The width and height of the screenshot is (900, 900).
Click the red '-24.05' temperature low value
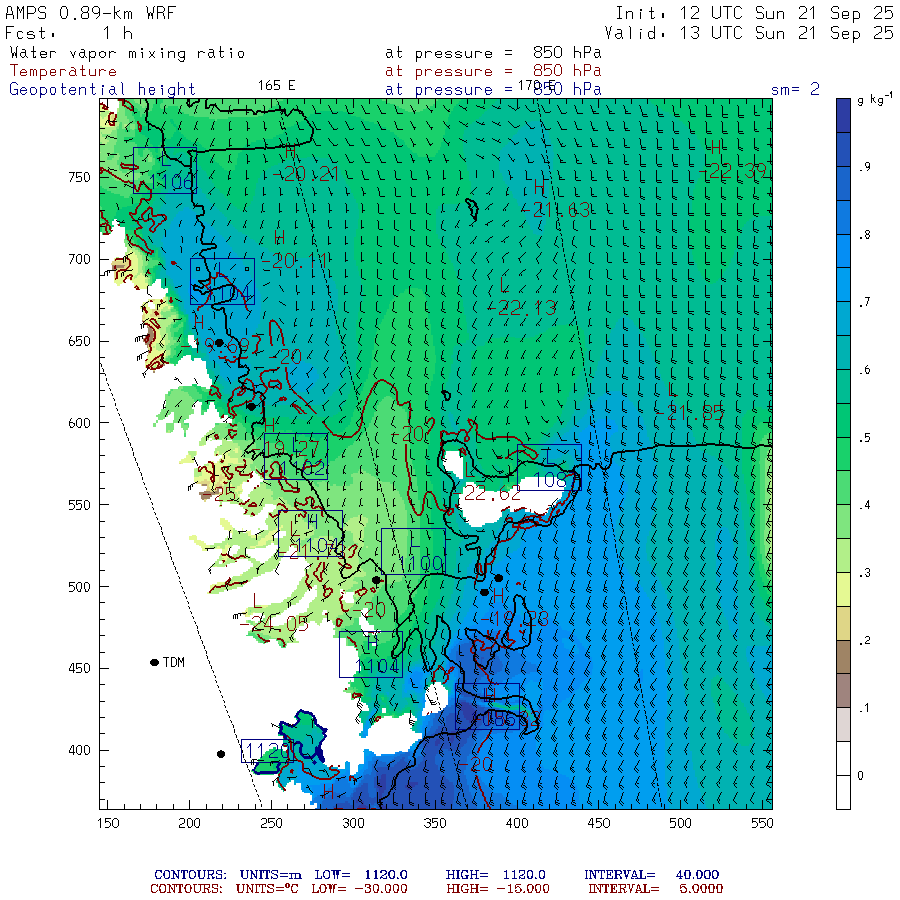274,624
